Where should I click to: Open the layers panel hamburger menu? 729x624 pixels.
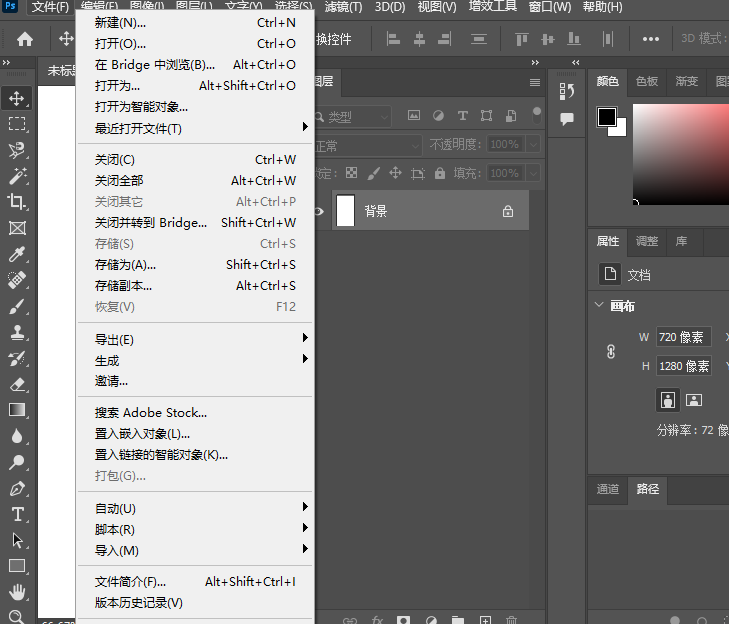[535, 82]
